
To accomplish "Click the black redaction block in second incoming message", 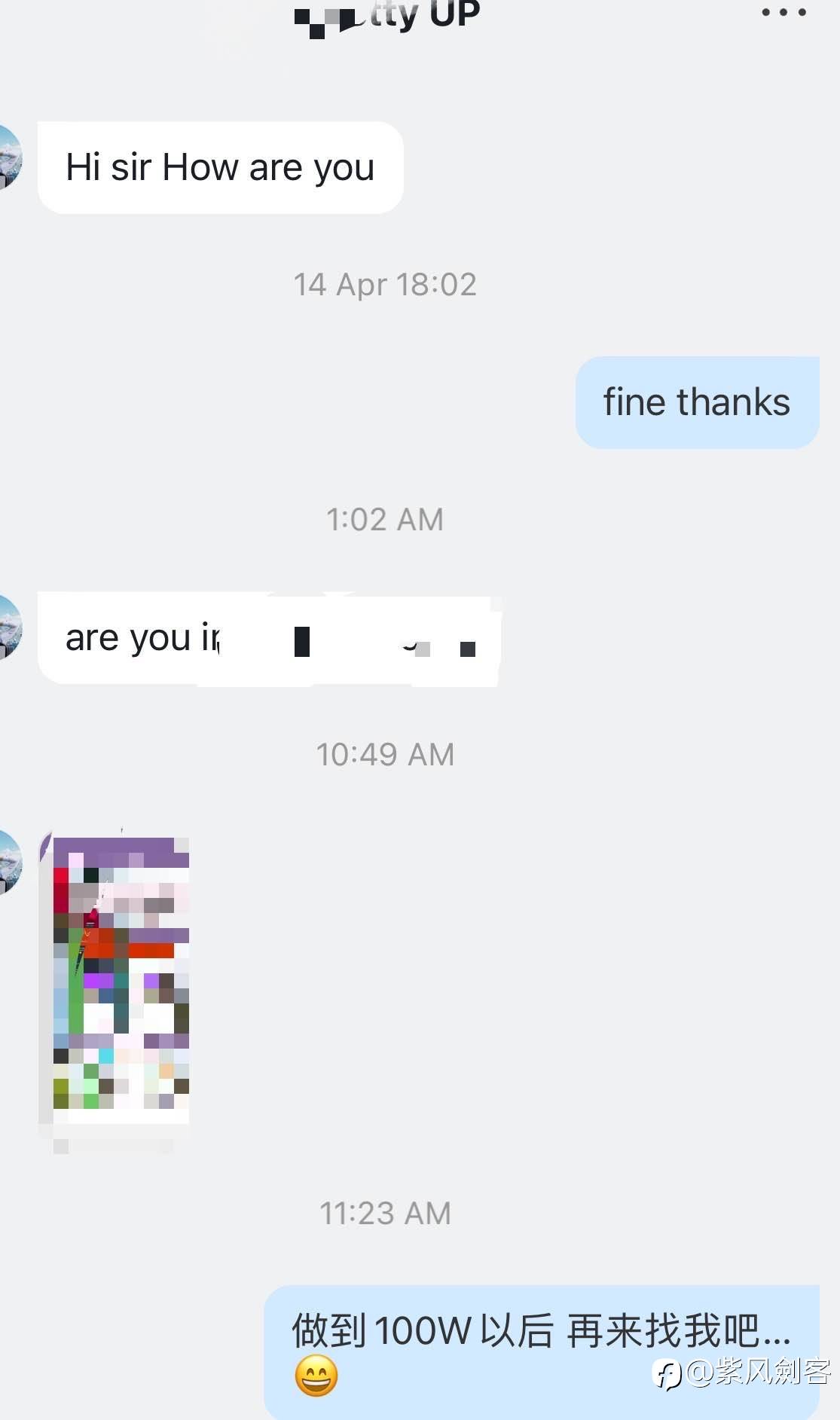I will click(x=302, y=642).
